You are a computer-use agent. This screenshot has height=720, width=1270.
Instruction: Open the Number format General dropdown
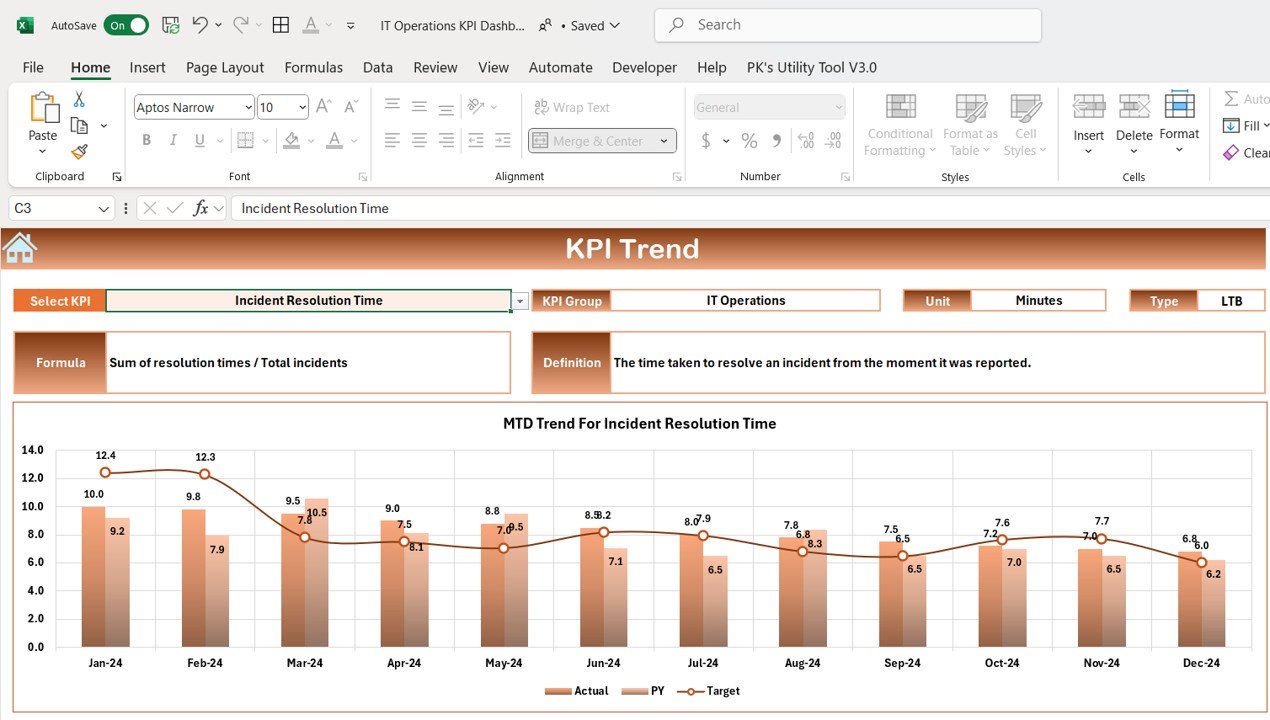(x=838, y=107)
